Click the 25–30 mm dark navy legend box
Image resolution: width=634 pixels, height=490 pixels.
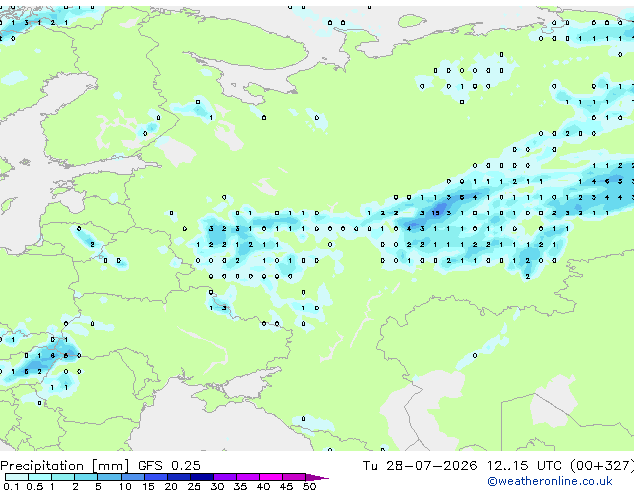202,477
